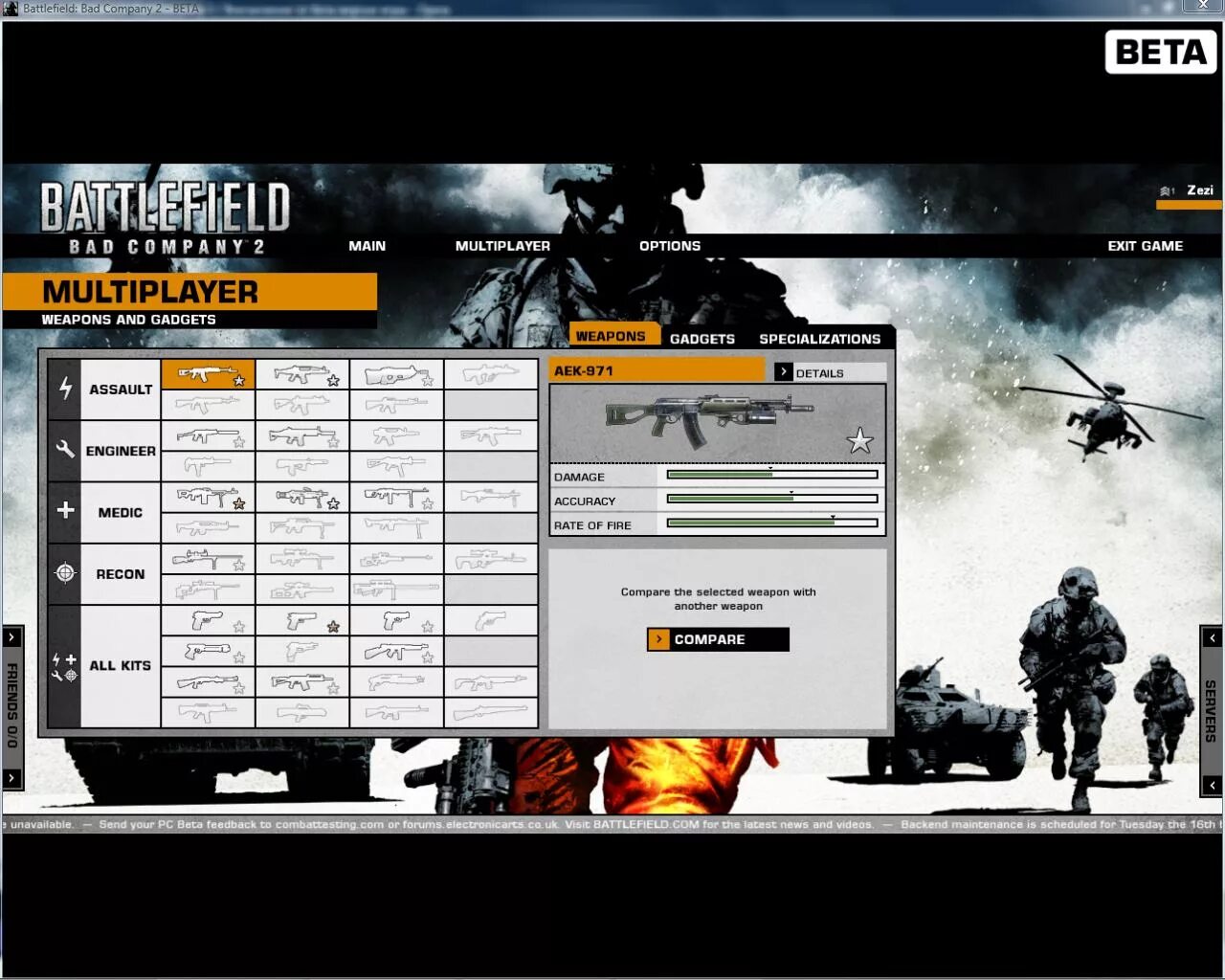Click the Medic plus-sign class icon
The image size is (1225, 980).
point(65,511)
